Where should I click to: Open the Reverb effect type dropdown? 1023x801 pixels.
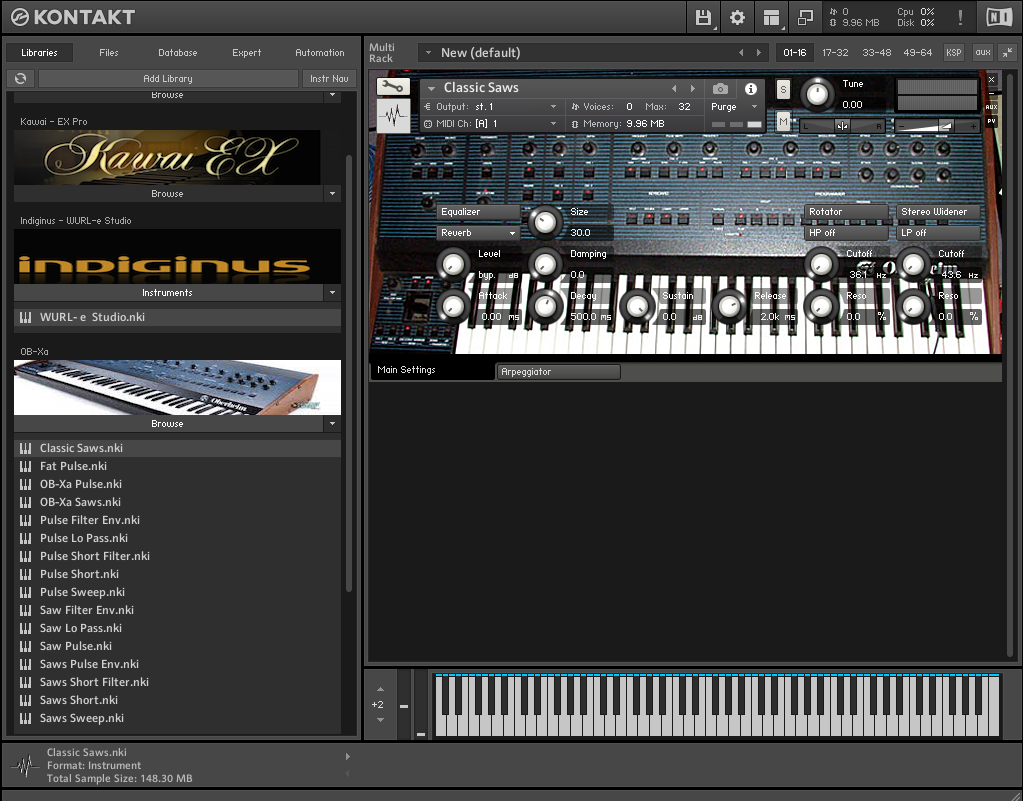pos(478,233)
